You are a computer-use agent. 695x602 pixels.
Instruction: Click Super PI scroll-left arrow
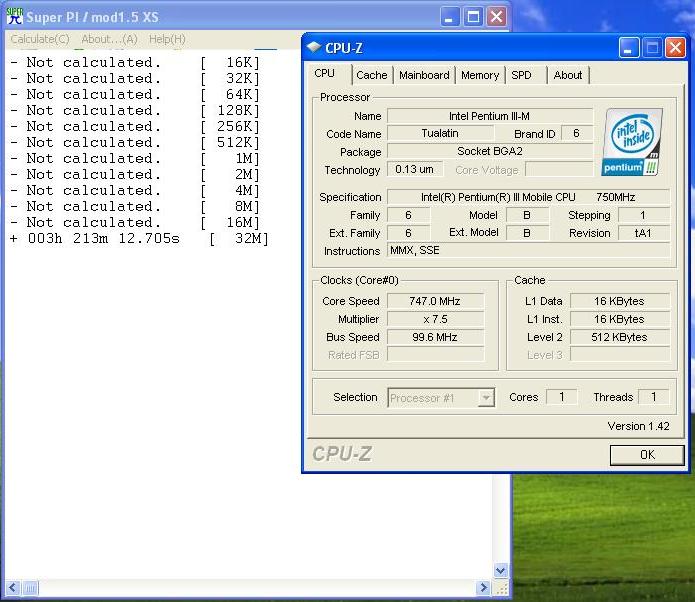12,588
